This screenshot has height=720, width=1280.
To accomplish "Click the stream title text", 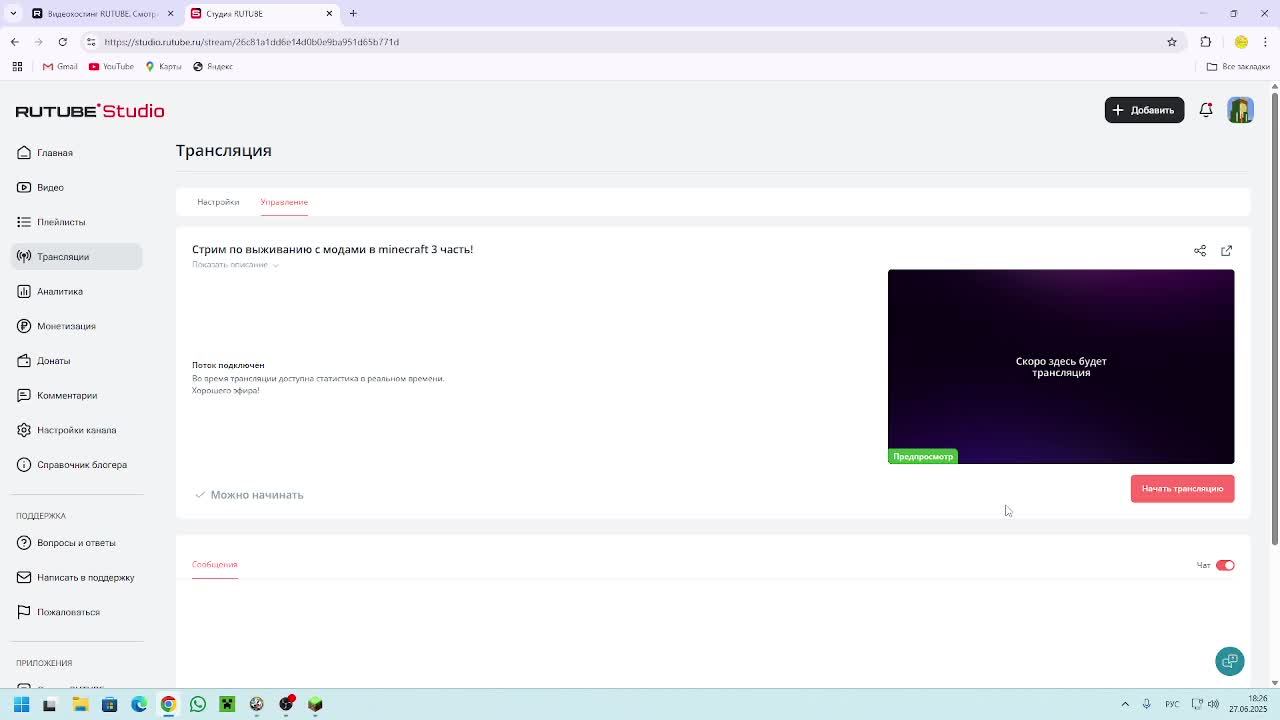I will 332,249.
